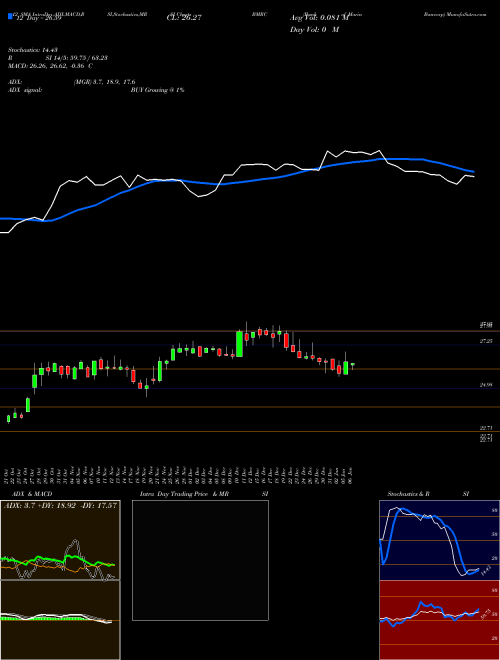Click the 'ADX: 3.7 +DY: 18.92 -DY: 17.57' header
Screen dimensions: 500x660
click(60, 506)
